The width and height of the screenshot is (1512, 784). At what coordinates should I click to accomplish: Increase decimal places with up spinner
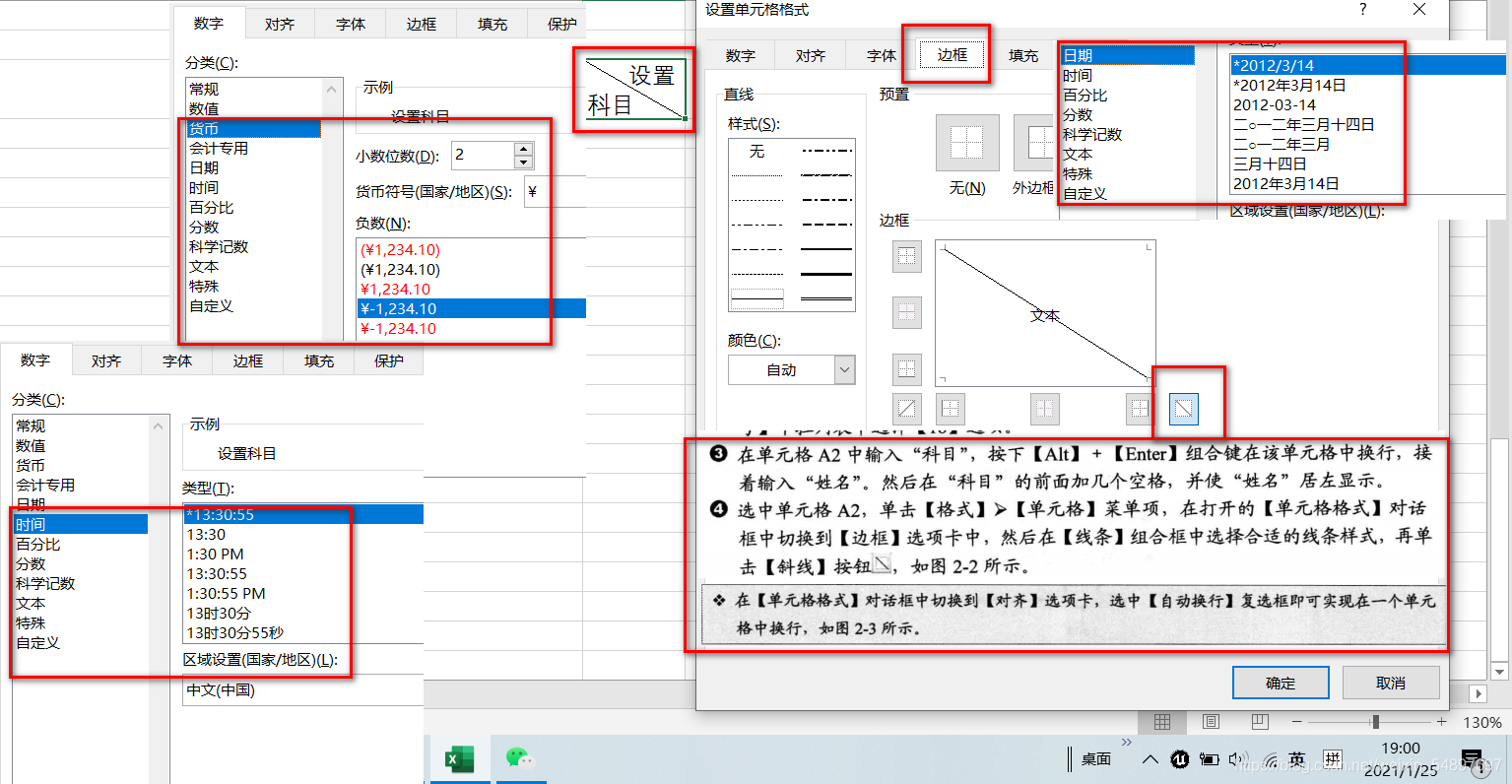click(523, 149)
